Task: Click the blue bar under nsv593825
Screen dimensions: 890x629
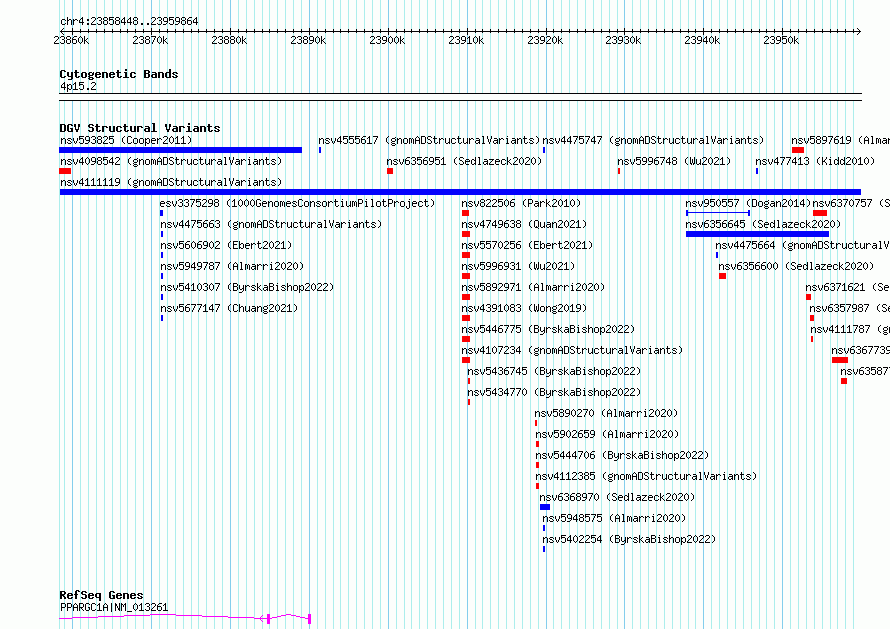Action: coord(180,150)
